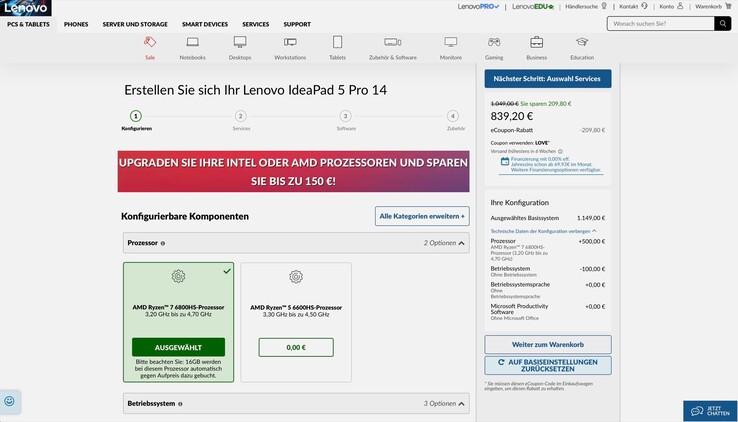Open the Gaming controller icon
The width and height of the screenshot is (738, 422).
(x=494, y=43)
